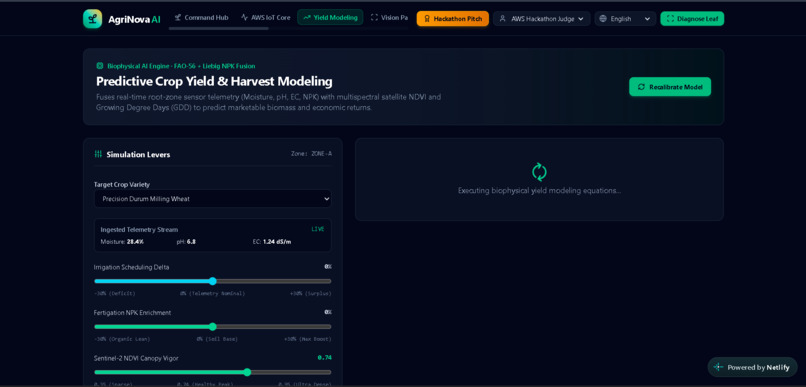Click the Powered by Netlify badge
This screenshot has width=806, height=387.
(x=752, y=367)
